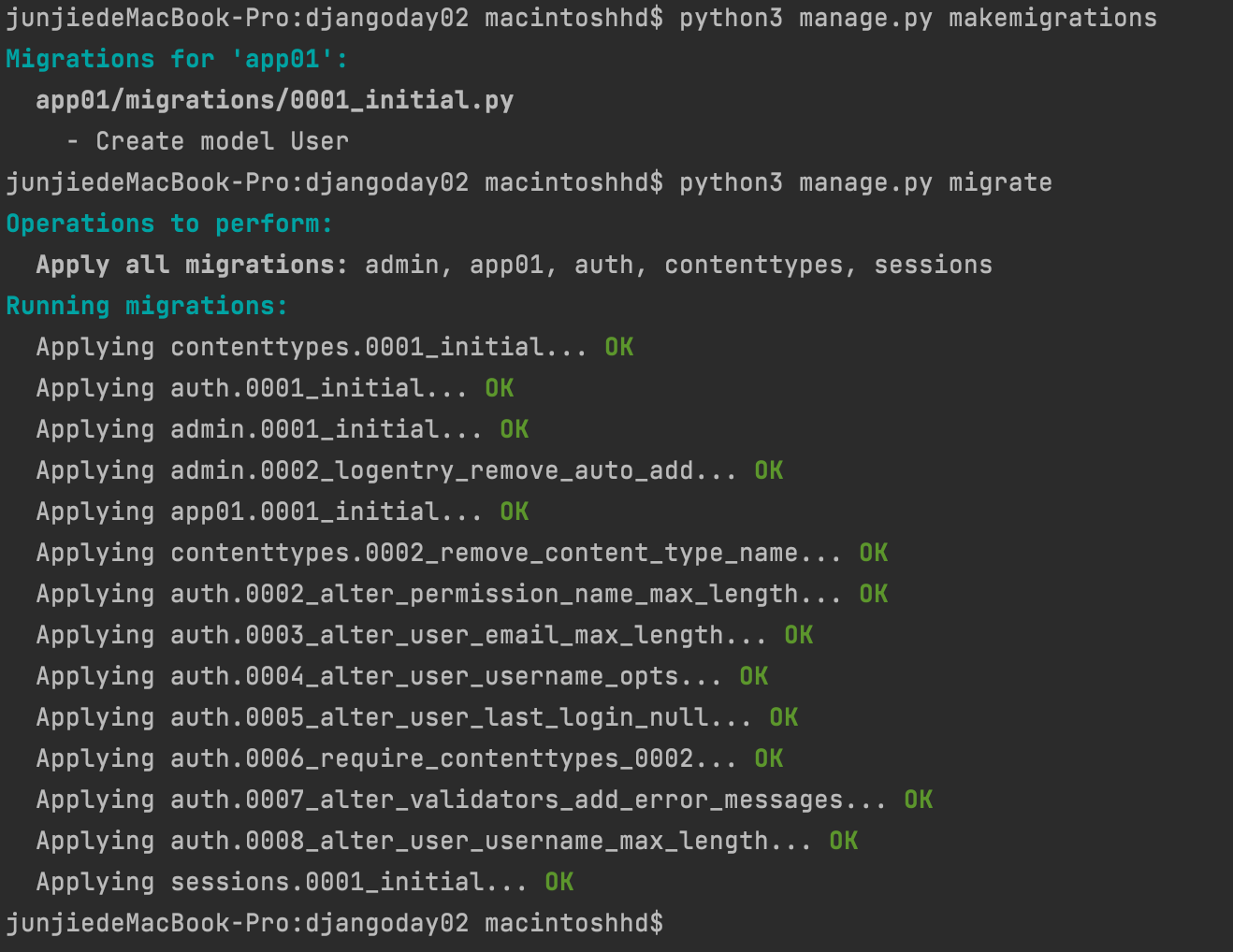
Task: Click the auth.0007_alter_validators_add_error_messages migration text
Action: point(506,800)
